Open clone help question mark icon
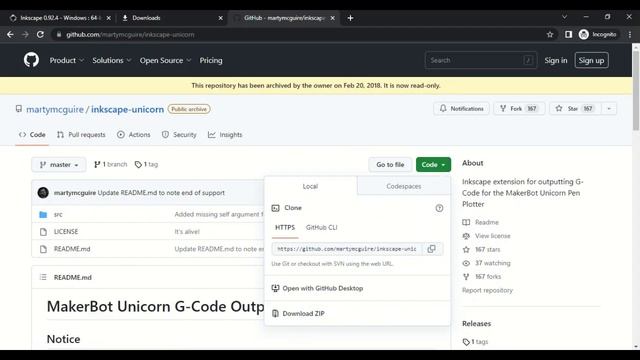Image resolution: width=640 pixels, height=360 pixels. click(x=439, y=208)
